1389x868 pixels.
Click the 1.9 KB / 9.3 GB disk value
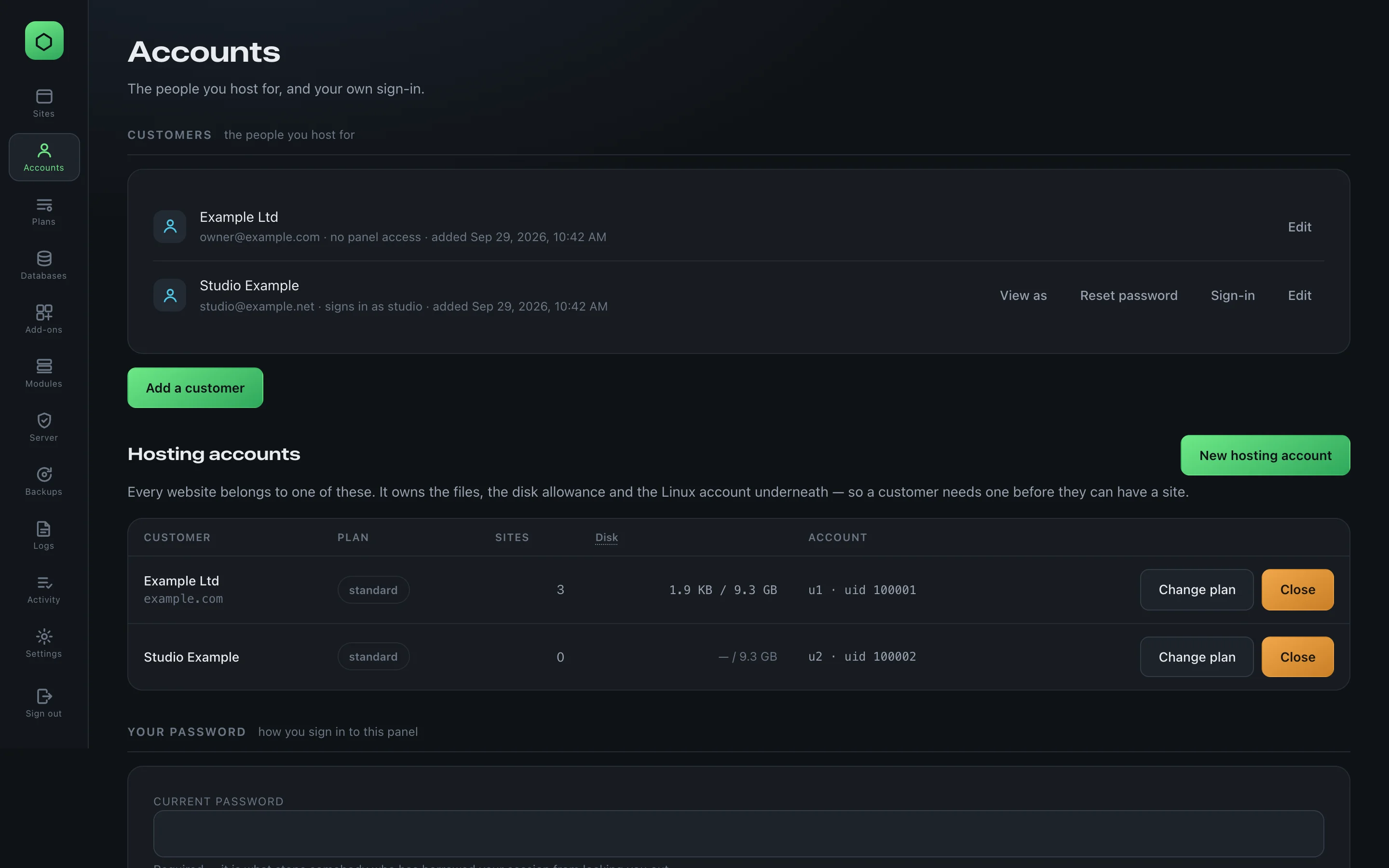(723, 590)
